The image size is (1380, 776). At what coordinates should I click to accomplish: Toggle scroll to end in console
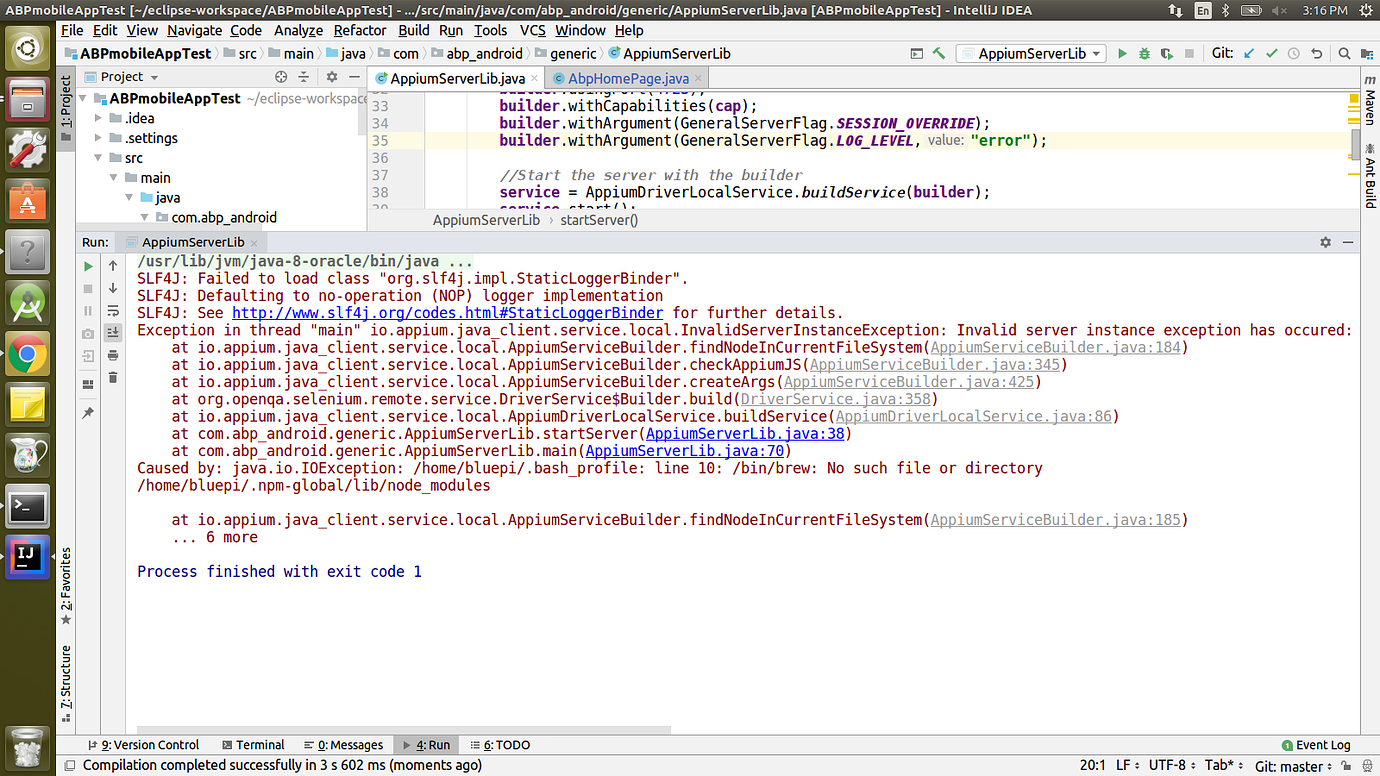pos(113,333)
